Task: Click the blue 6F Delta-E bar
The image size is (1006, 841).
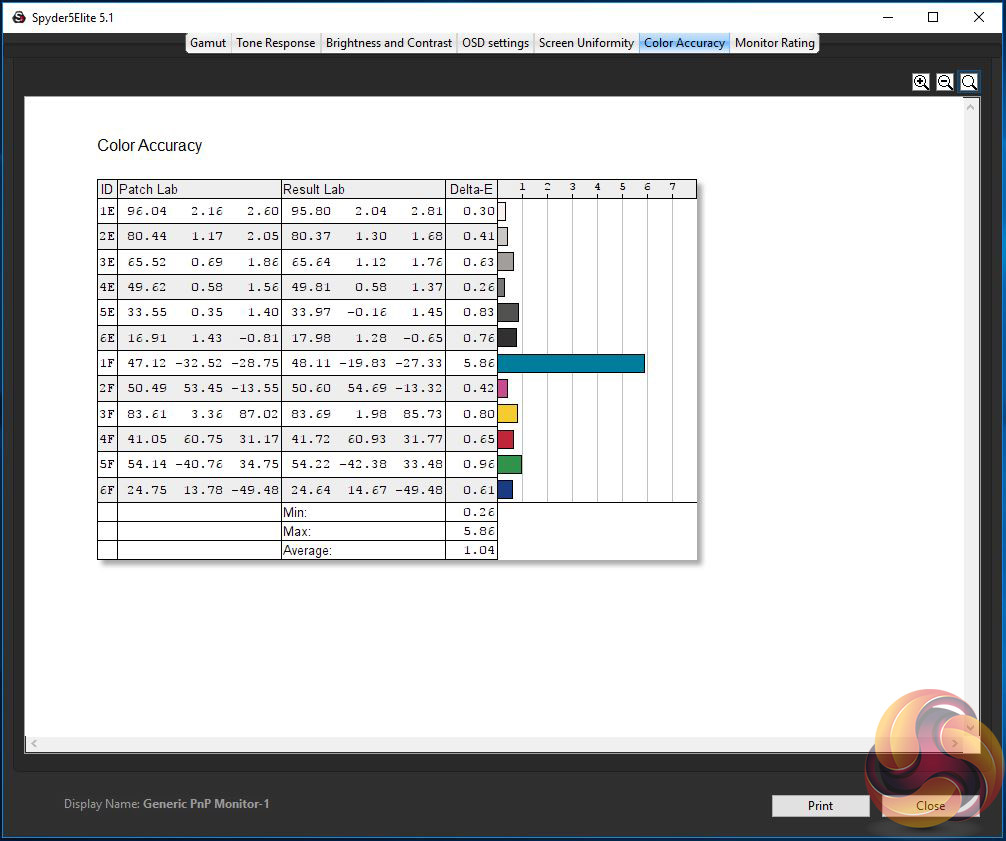Action: 505,490
